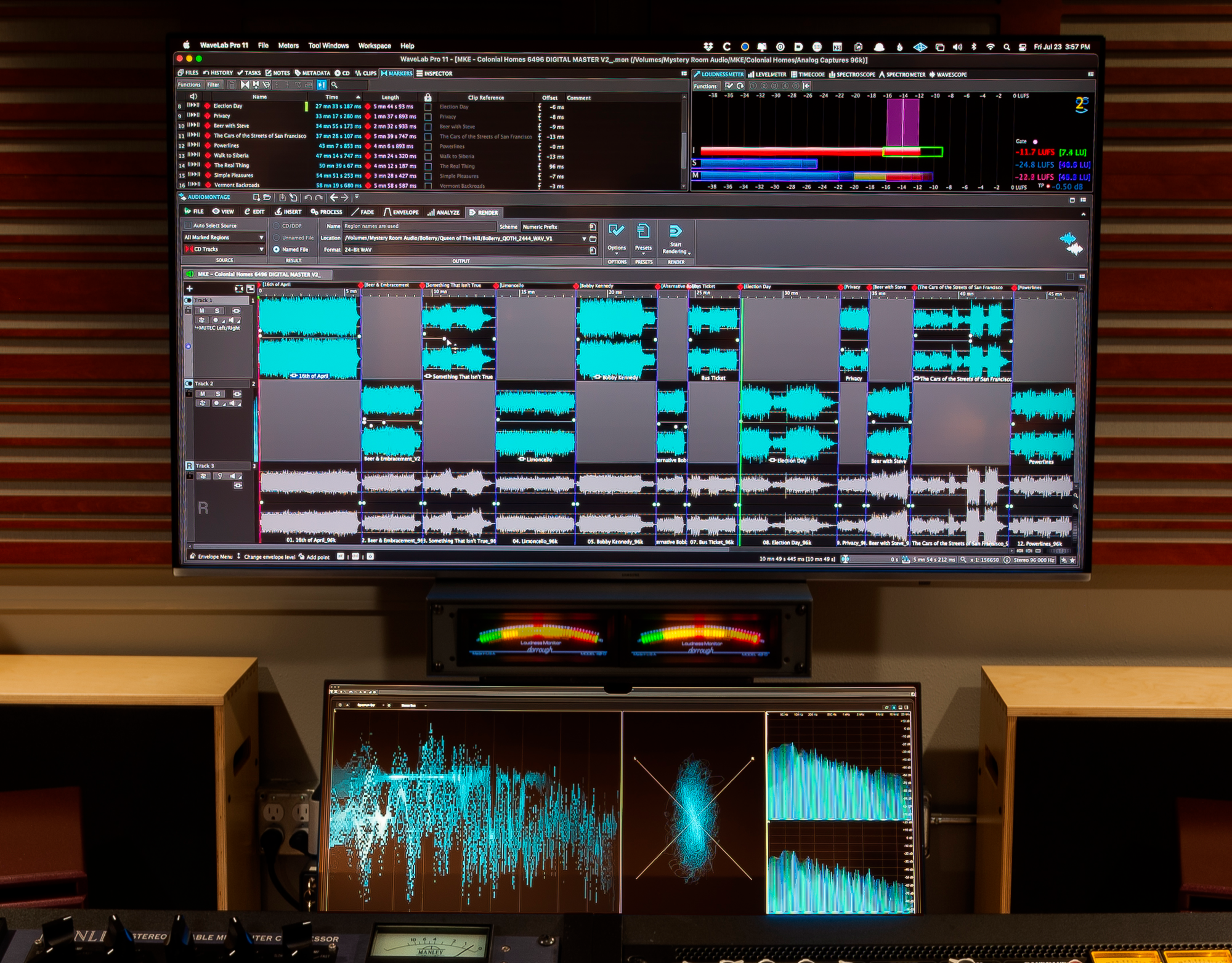Click the speaker column header in markers list
Screen dimensions: 1232x963
point(193,96)
